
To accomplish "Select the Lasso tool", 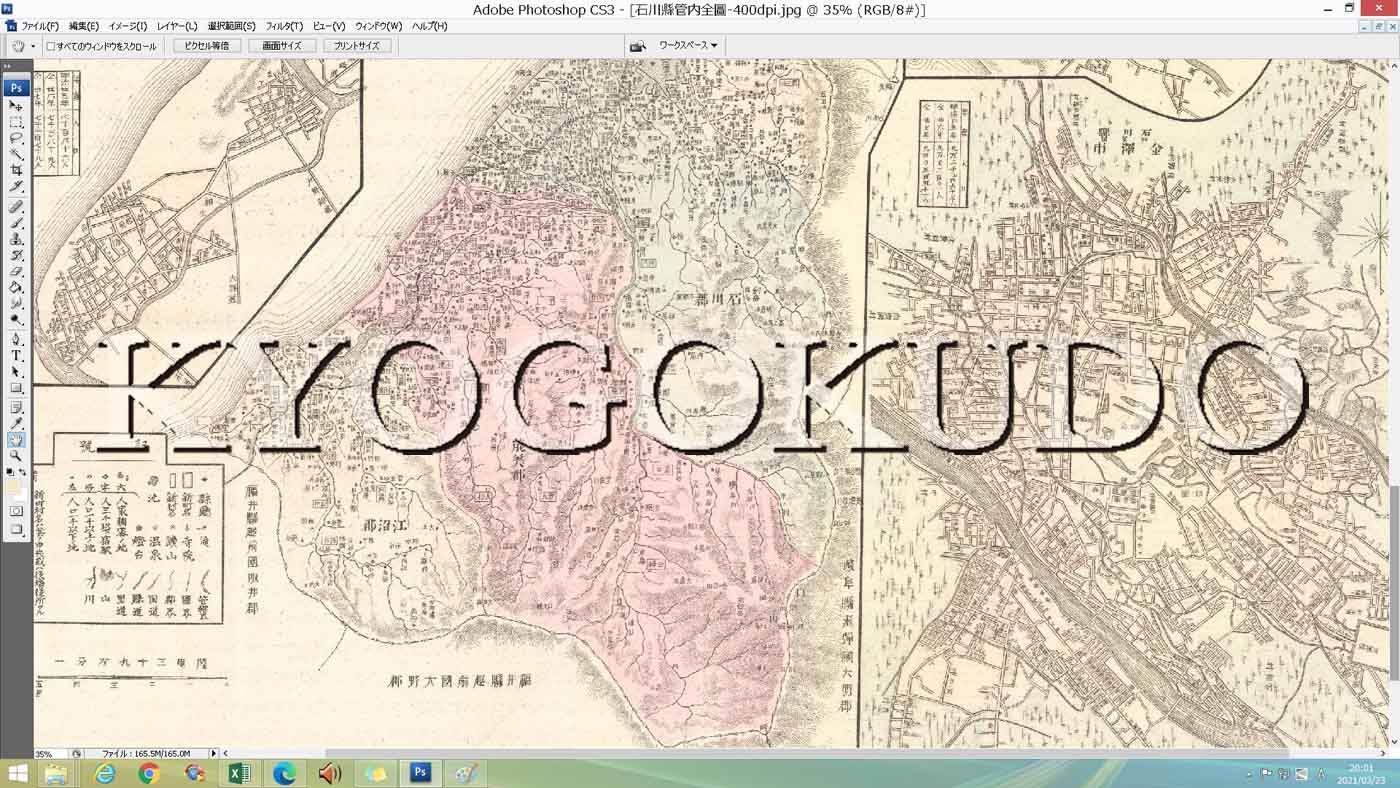I will (16, 139).
